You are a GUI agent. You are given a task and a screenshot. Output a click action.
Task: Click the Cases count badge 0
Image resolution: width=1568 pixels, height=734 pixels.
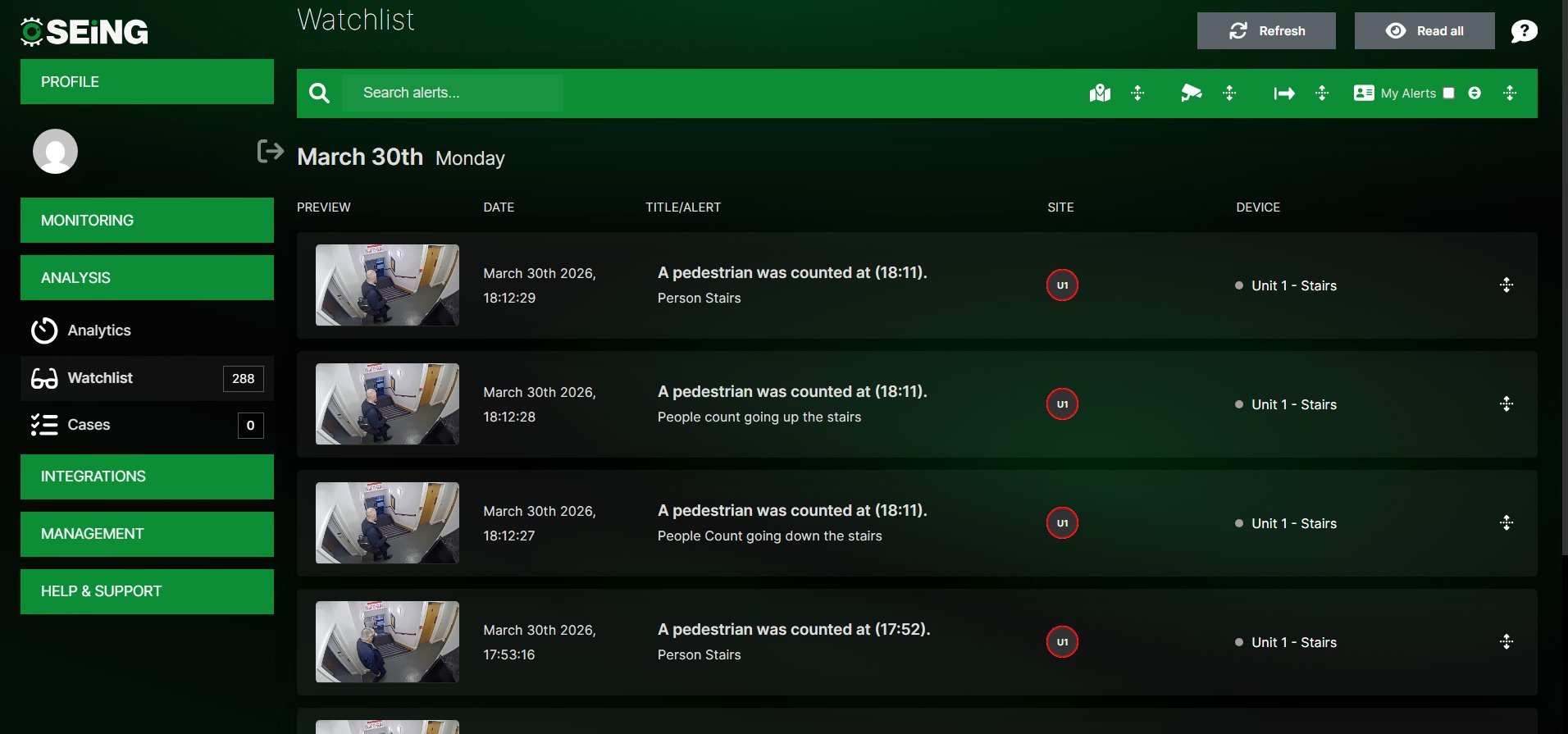click(251, 426)
